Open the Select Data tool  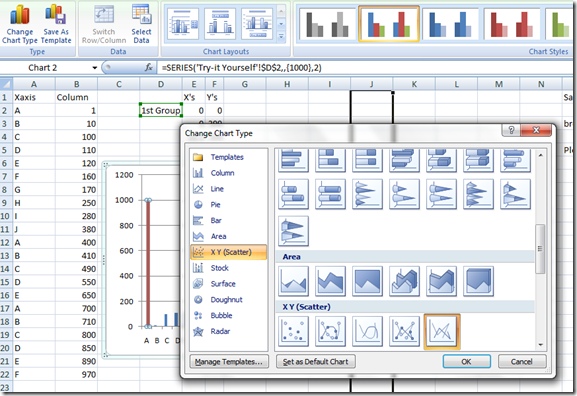[x=141, y=23]
